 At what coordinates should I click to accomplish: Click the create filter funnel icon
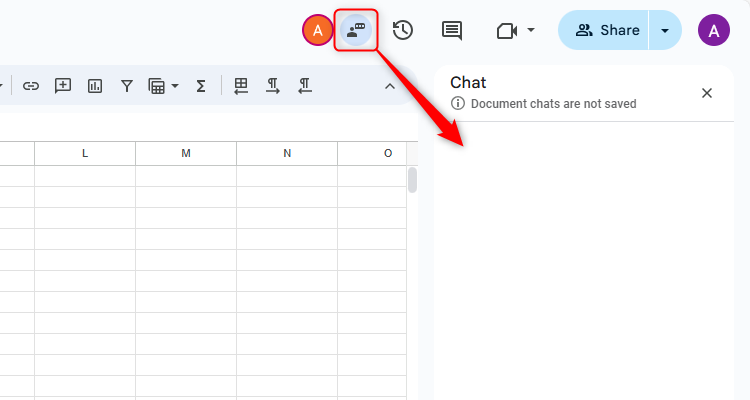coord(127,86)
